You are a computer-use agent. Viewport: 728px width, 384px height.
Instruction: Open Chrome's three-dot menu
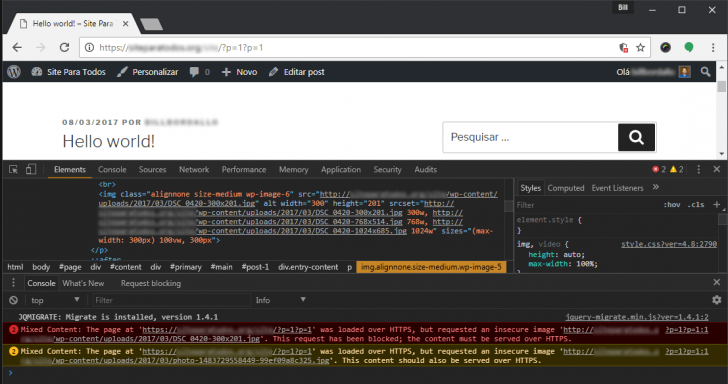pyautogui.click(x=713, y=47)
